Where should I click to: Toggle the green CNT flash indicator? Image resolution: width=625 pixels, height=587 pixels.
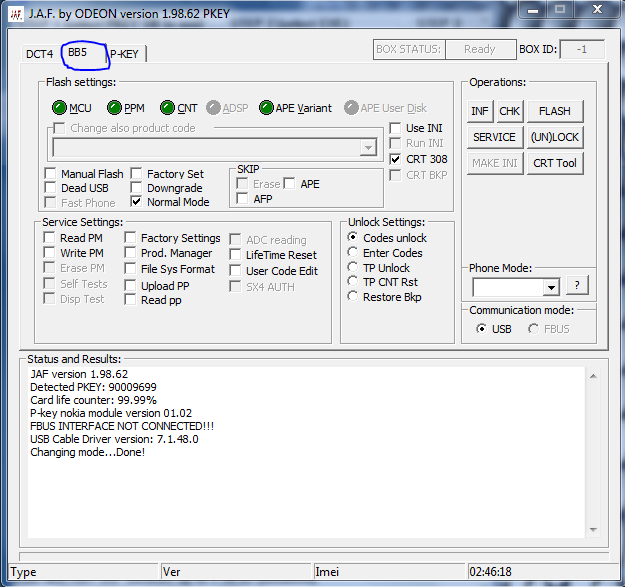click(x=167, y=108)
